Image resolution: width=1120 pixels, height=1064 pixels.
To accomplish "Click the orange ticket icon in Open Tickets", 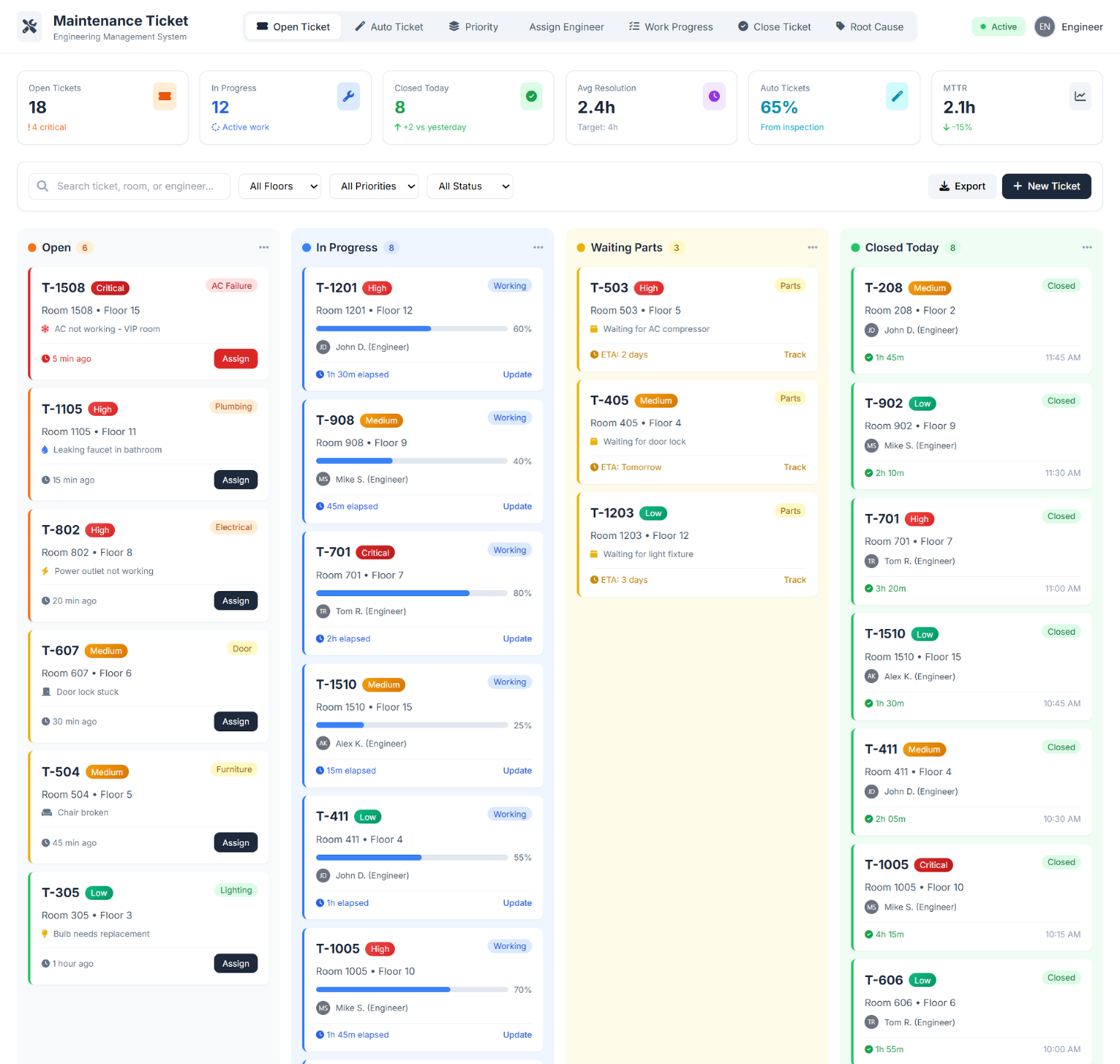I will (165, 96).
